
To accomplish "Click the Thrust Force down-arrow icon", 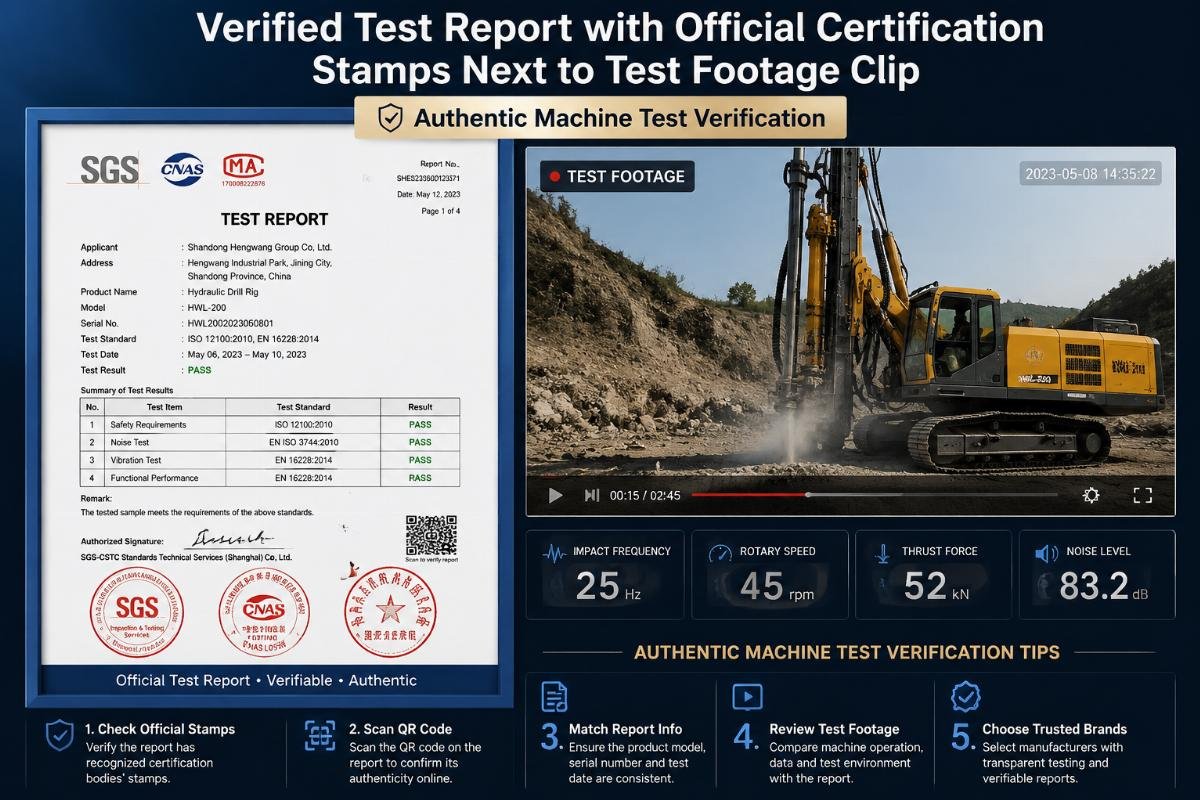I will 882,552.
